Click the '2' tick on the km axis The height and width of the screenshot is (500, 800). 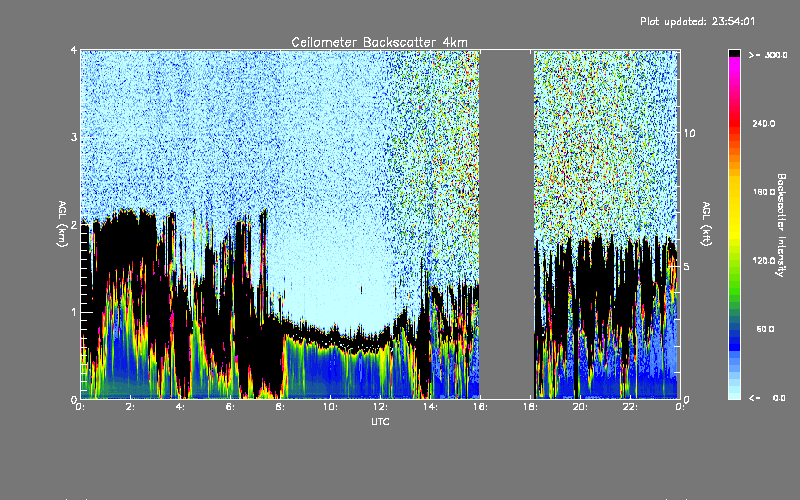click(74, 225)
